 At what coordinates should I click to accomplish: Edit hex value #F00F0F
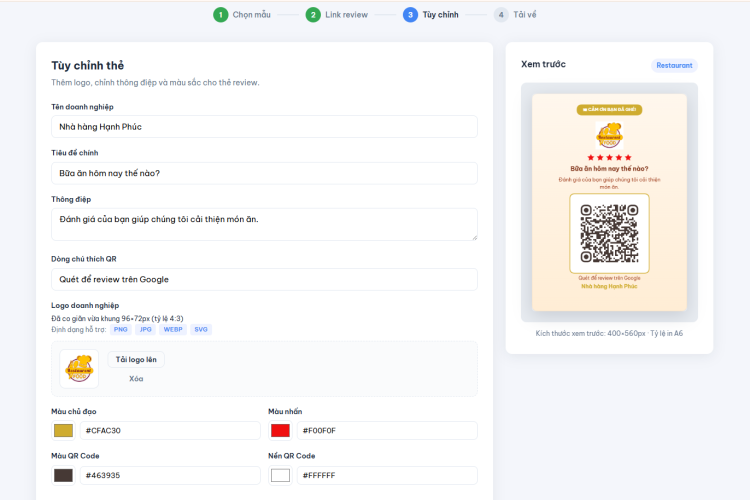click(387, 431)
